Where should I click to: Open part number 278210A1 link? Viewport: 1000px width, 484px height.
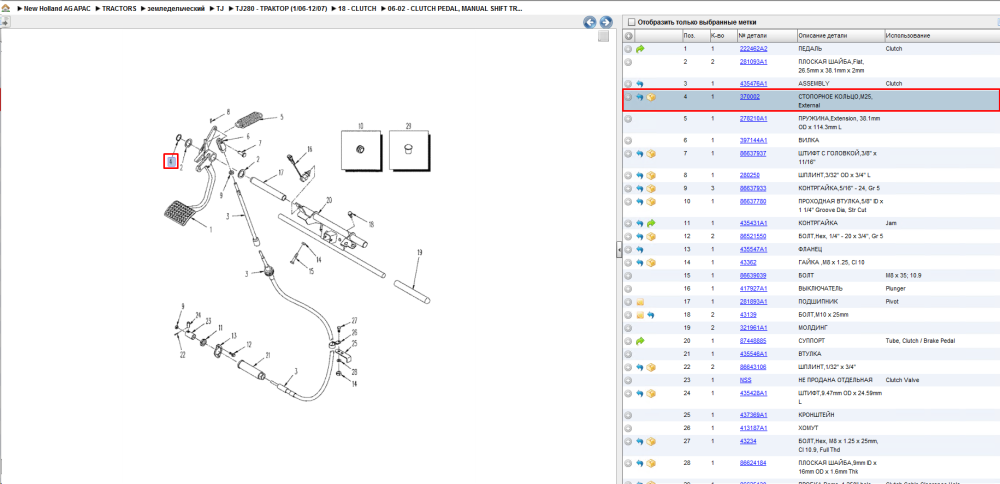(x=753, y=119)
